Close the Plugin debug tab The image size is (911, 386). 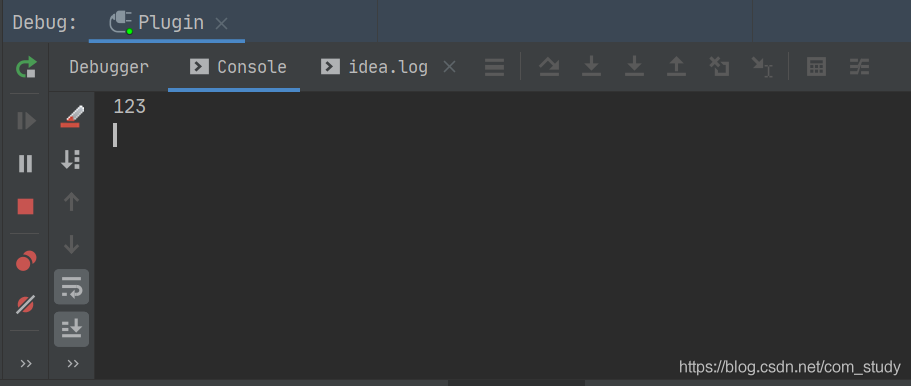click(221, 23)
